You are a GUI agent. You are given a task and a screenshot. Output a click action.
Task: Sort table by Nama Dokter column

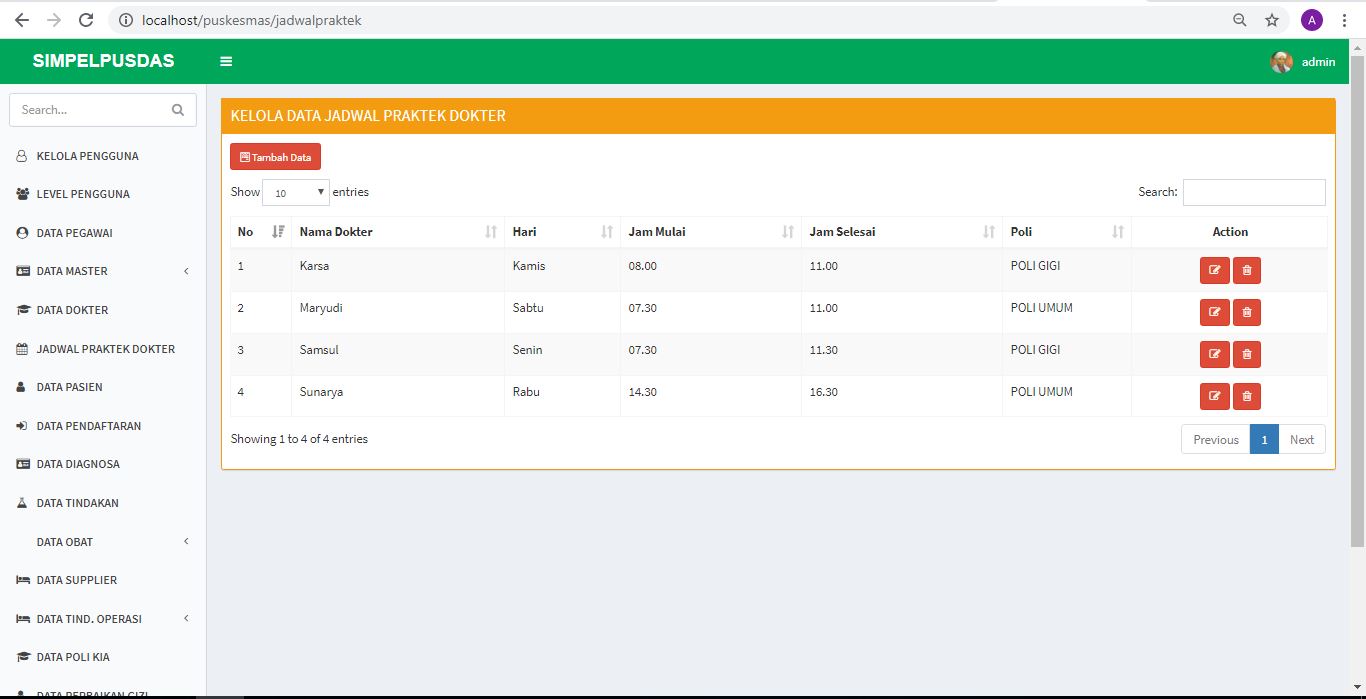coord(397,232)
